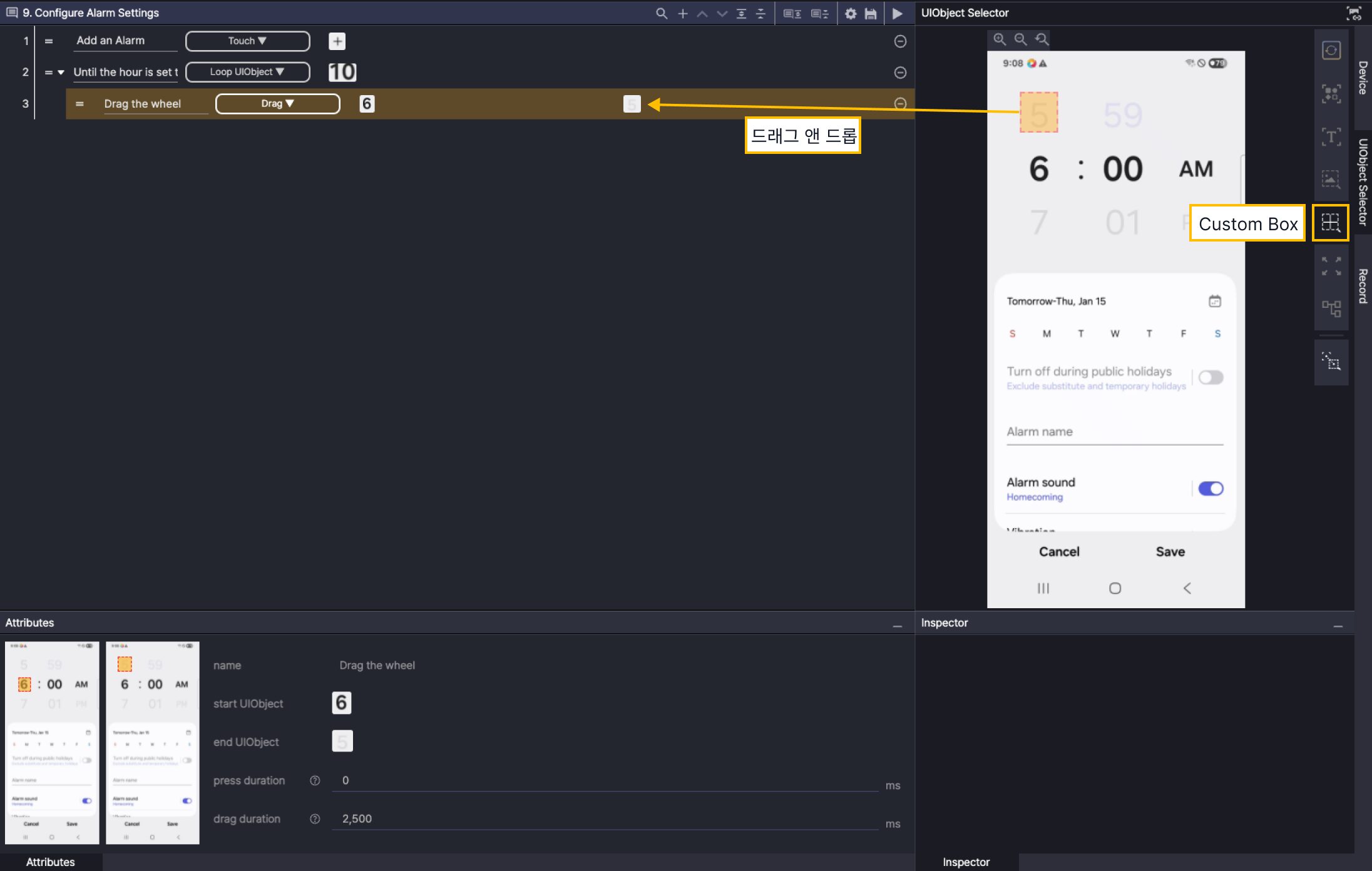Switch to the Device side tab
Viewport: 1372px width, 871px height.
tap(1363, 78)
